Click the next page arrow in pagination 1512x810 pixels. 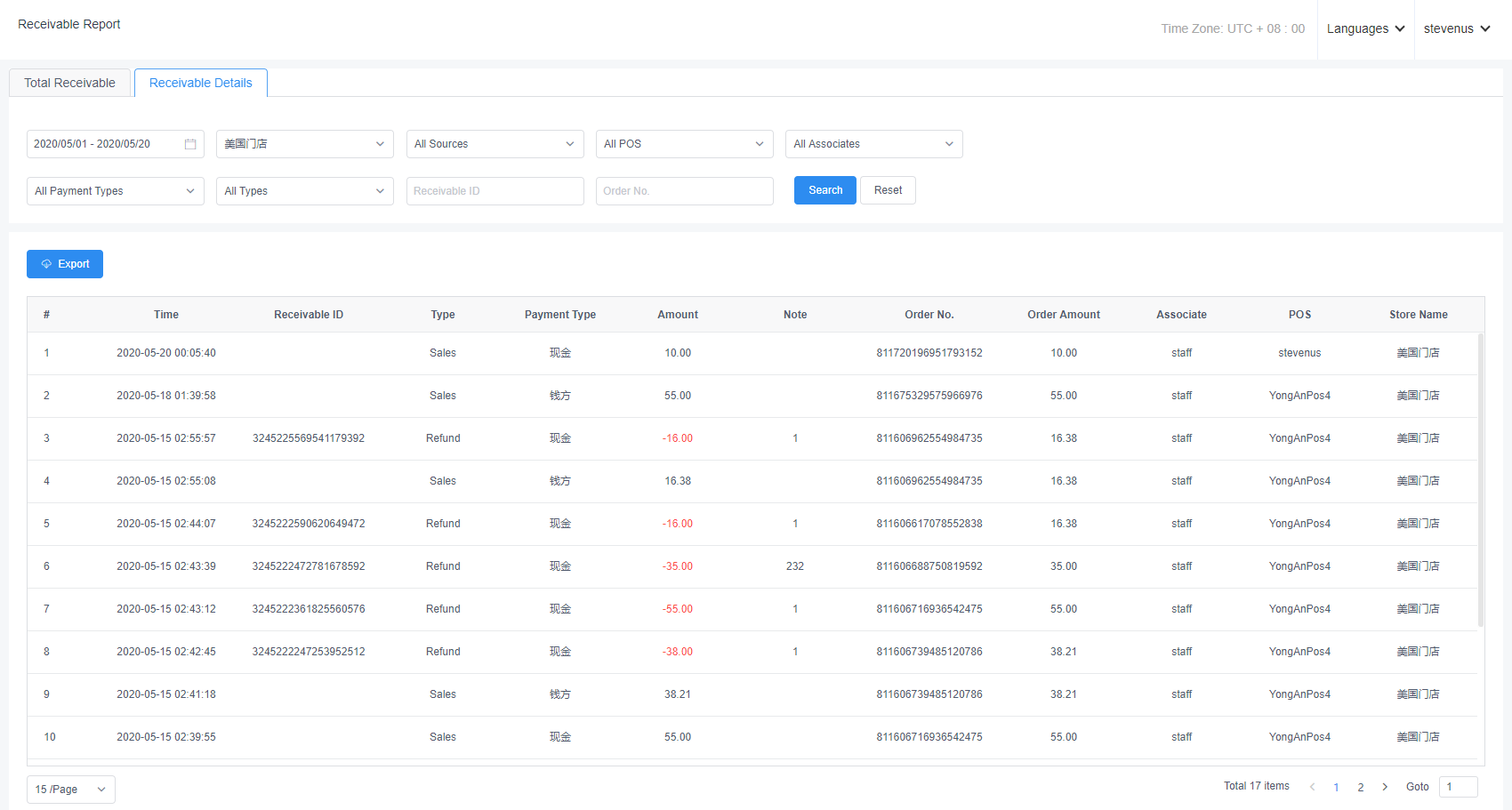coord(1385,787)
